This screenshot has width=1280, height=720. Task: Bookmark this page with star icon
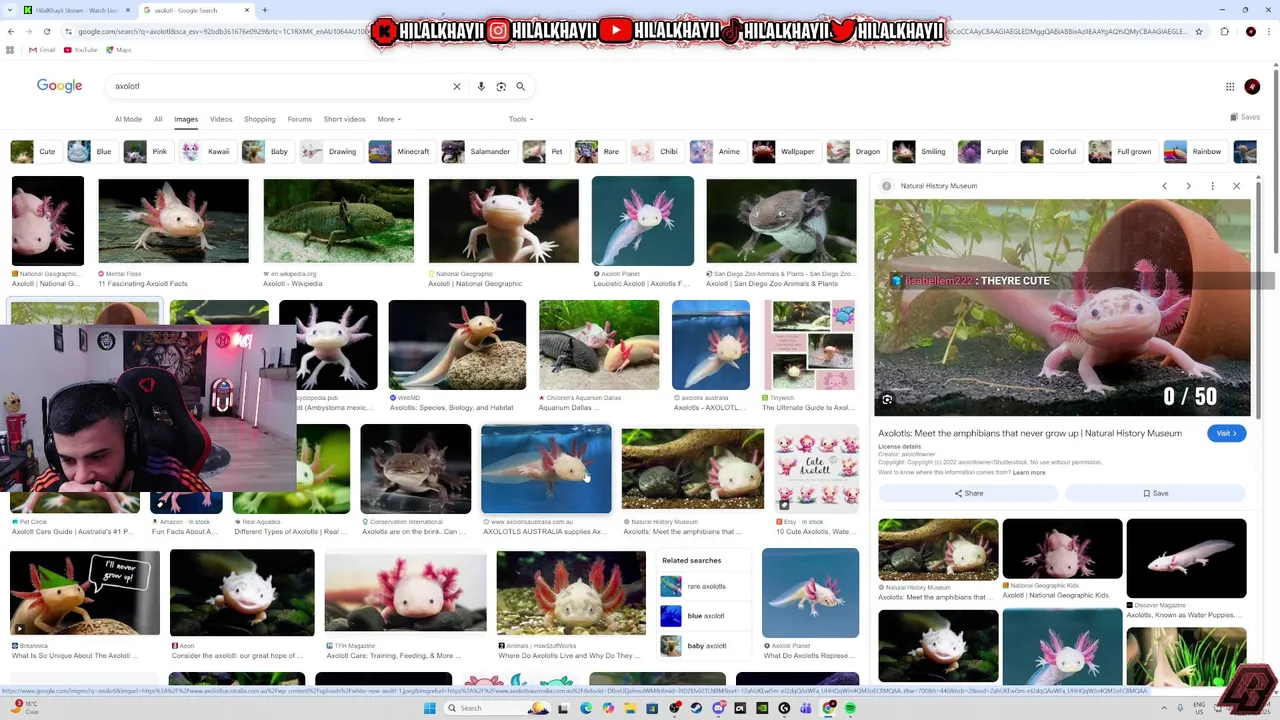coord(1199,32)
